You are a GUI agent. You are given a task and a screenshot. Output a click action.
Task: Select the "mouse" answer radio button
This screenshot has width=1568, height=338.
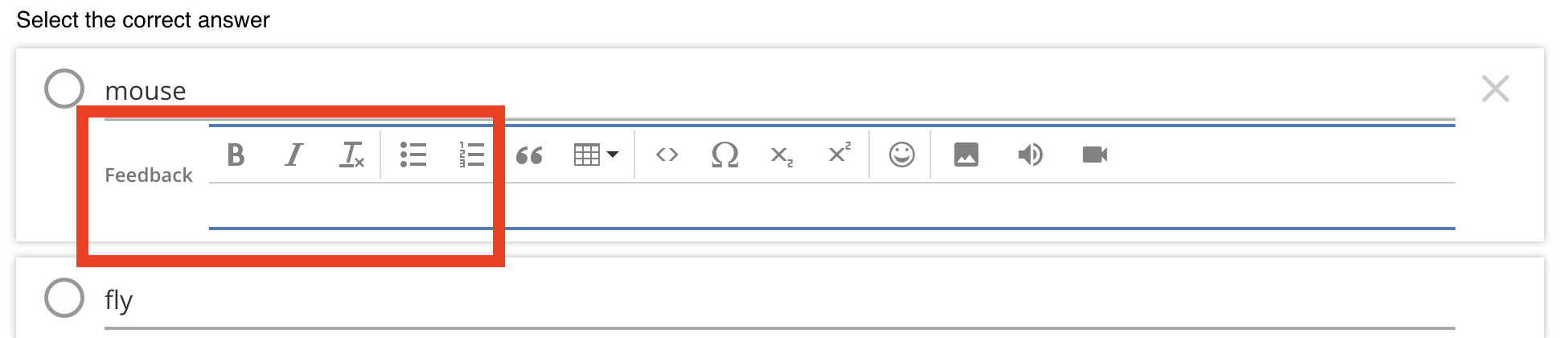point(64,89)
